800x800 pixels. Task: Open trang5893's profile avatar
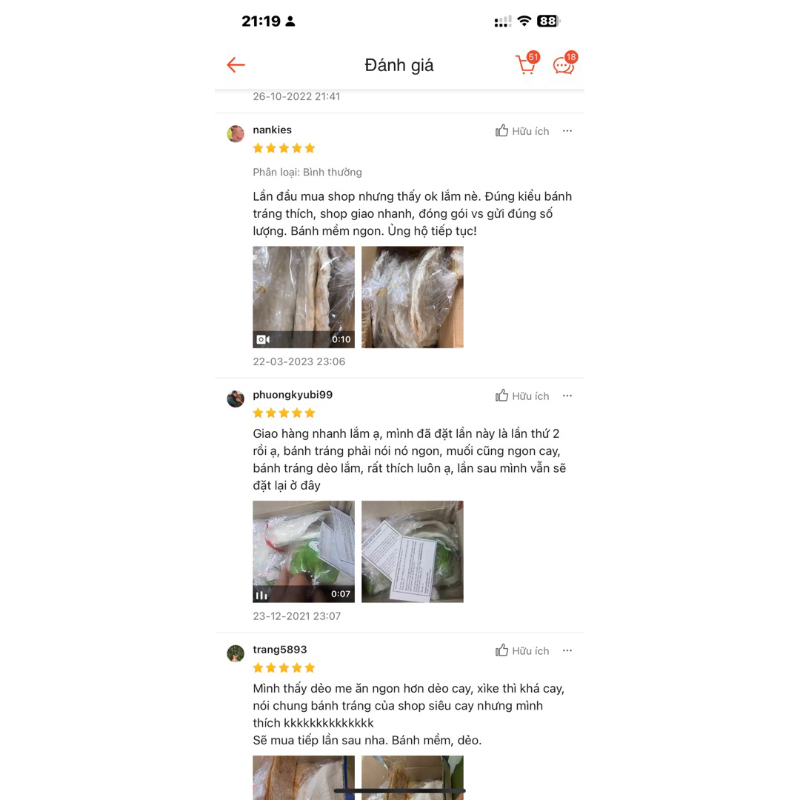click(235, 653)
